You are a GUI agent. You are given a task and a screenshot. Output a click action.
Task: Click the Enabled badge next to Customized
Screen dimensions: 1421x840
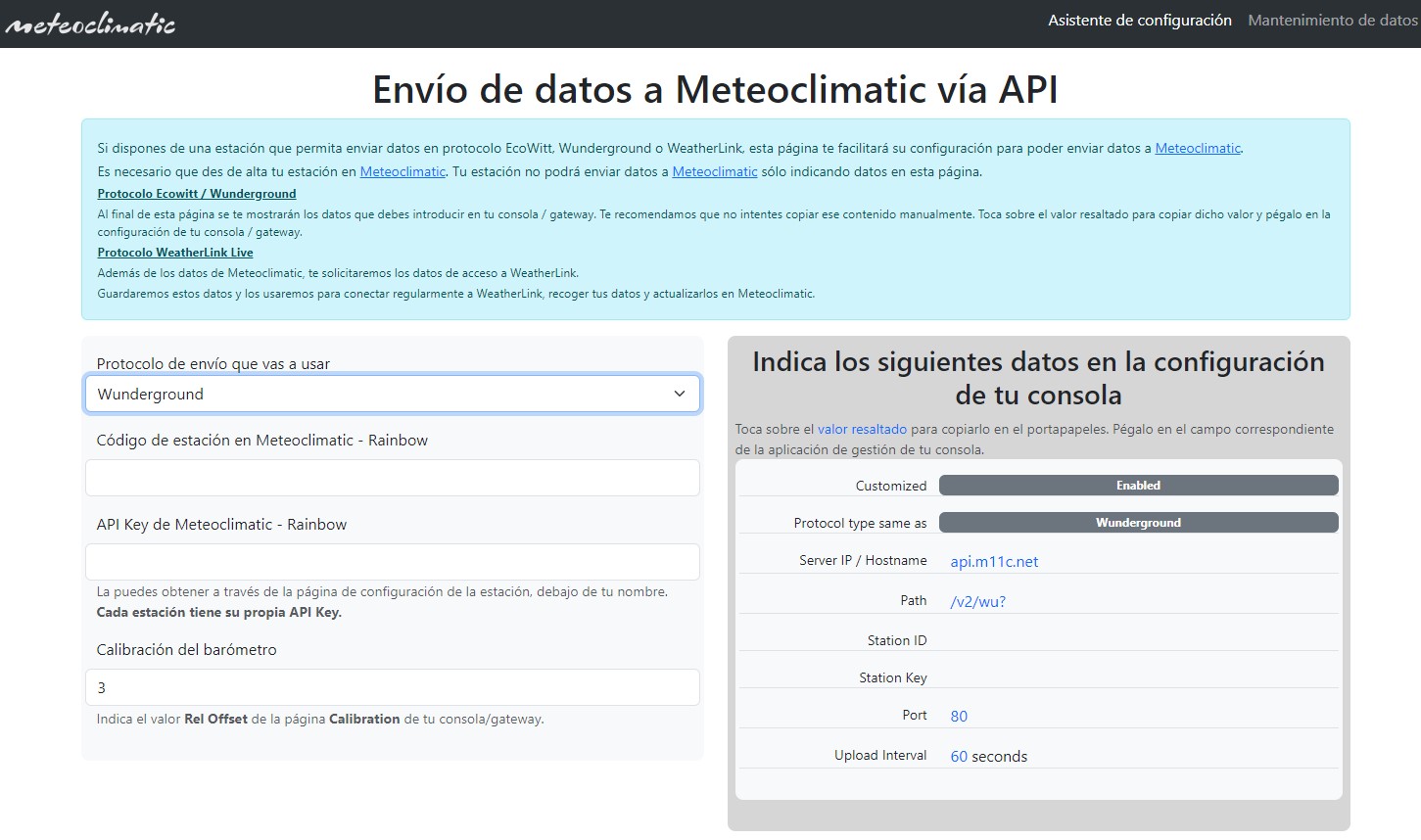coord(1138,486)
